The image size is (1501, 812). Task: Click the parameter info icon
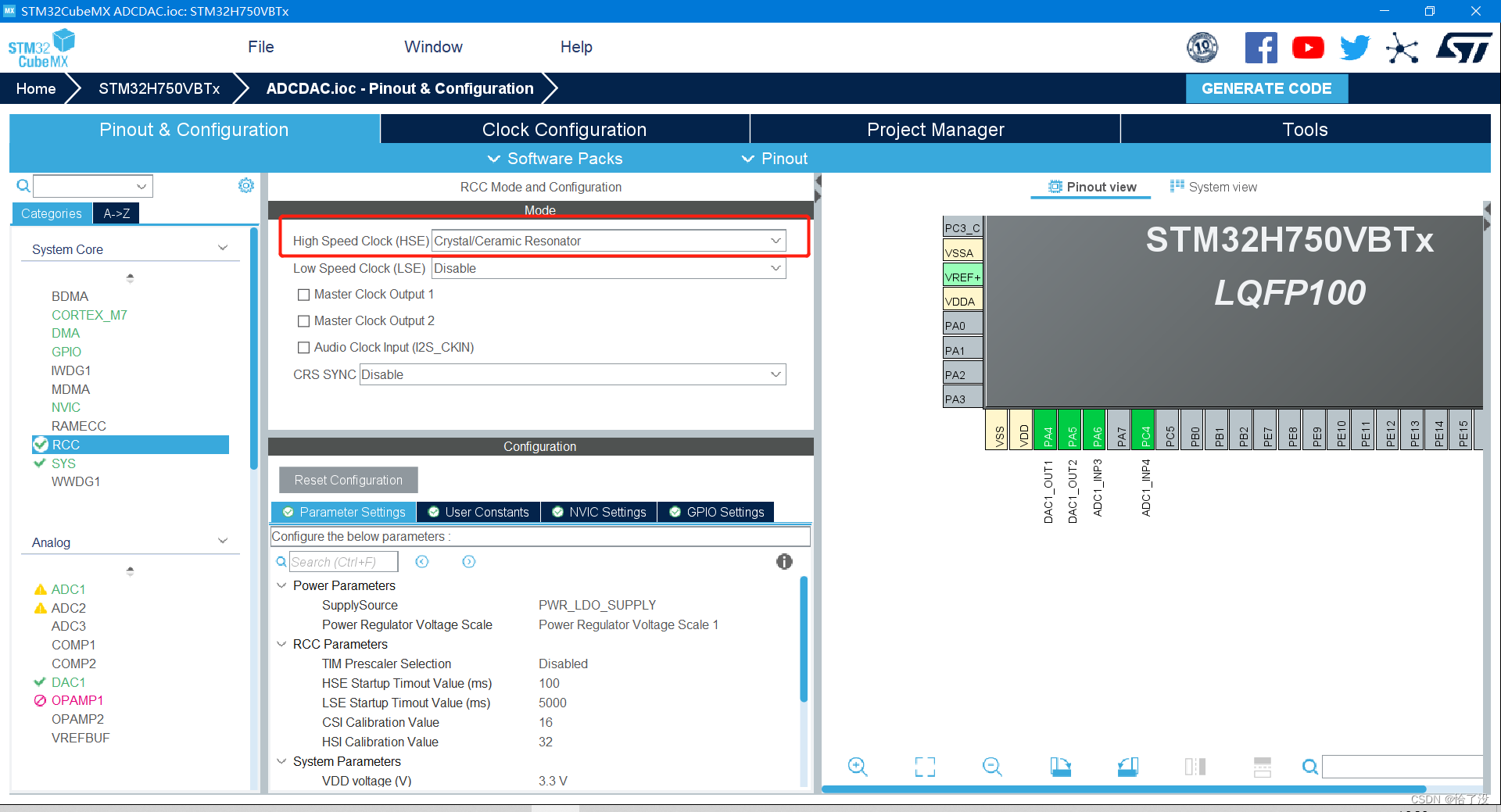pos(784,561)
